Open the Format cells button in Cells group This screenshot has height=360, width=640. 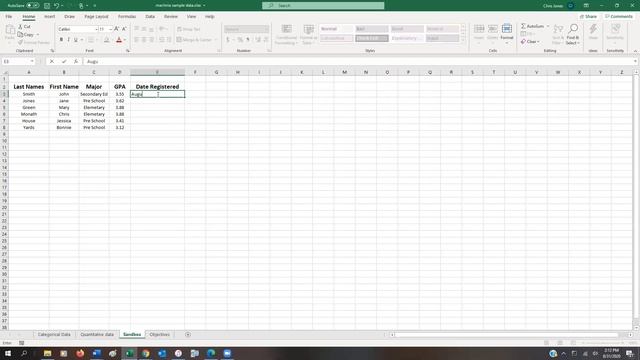tap(507, 33)
